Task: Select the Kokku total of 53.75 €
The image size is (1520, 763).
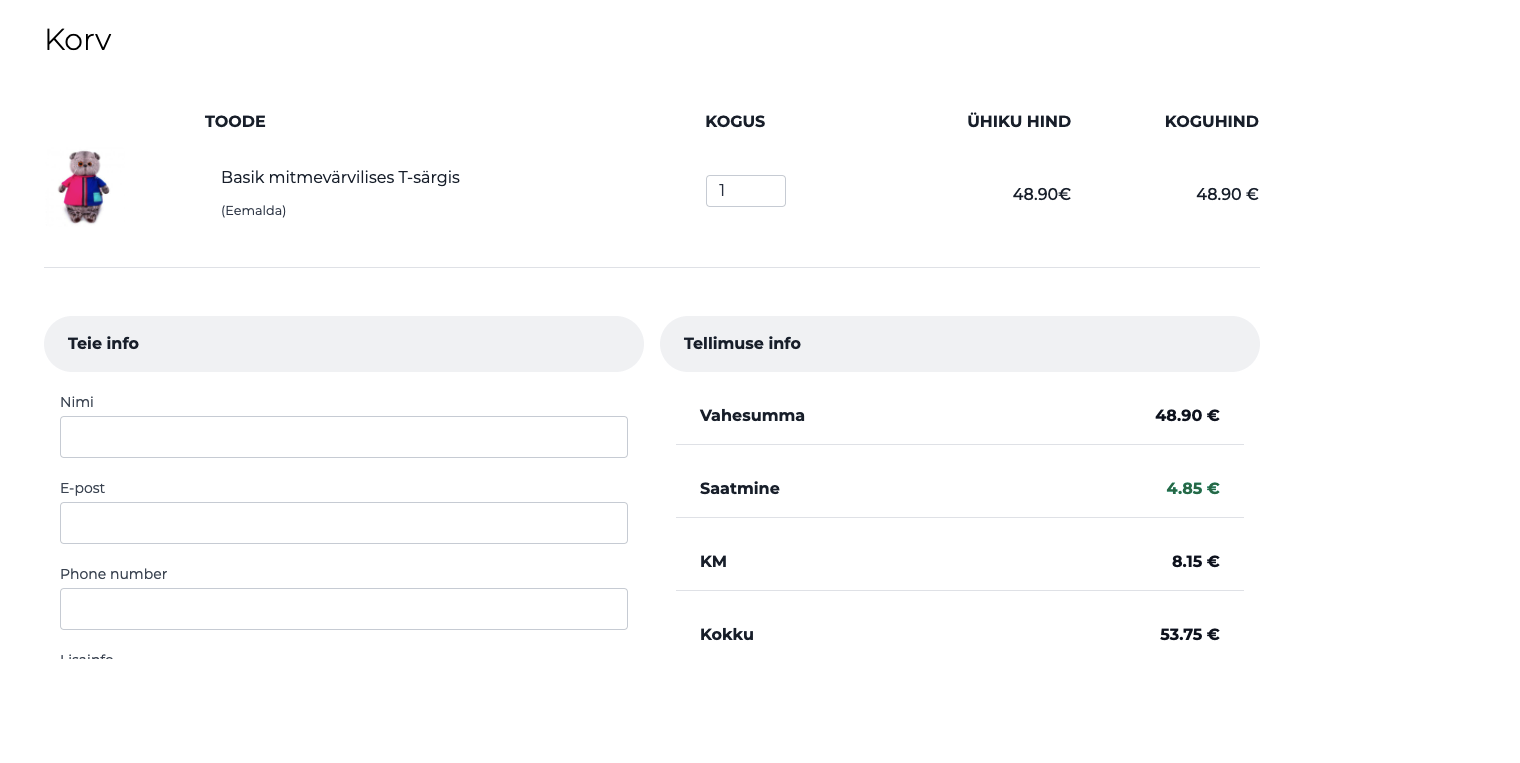Action: [1189, 635]
